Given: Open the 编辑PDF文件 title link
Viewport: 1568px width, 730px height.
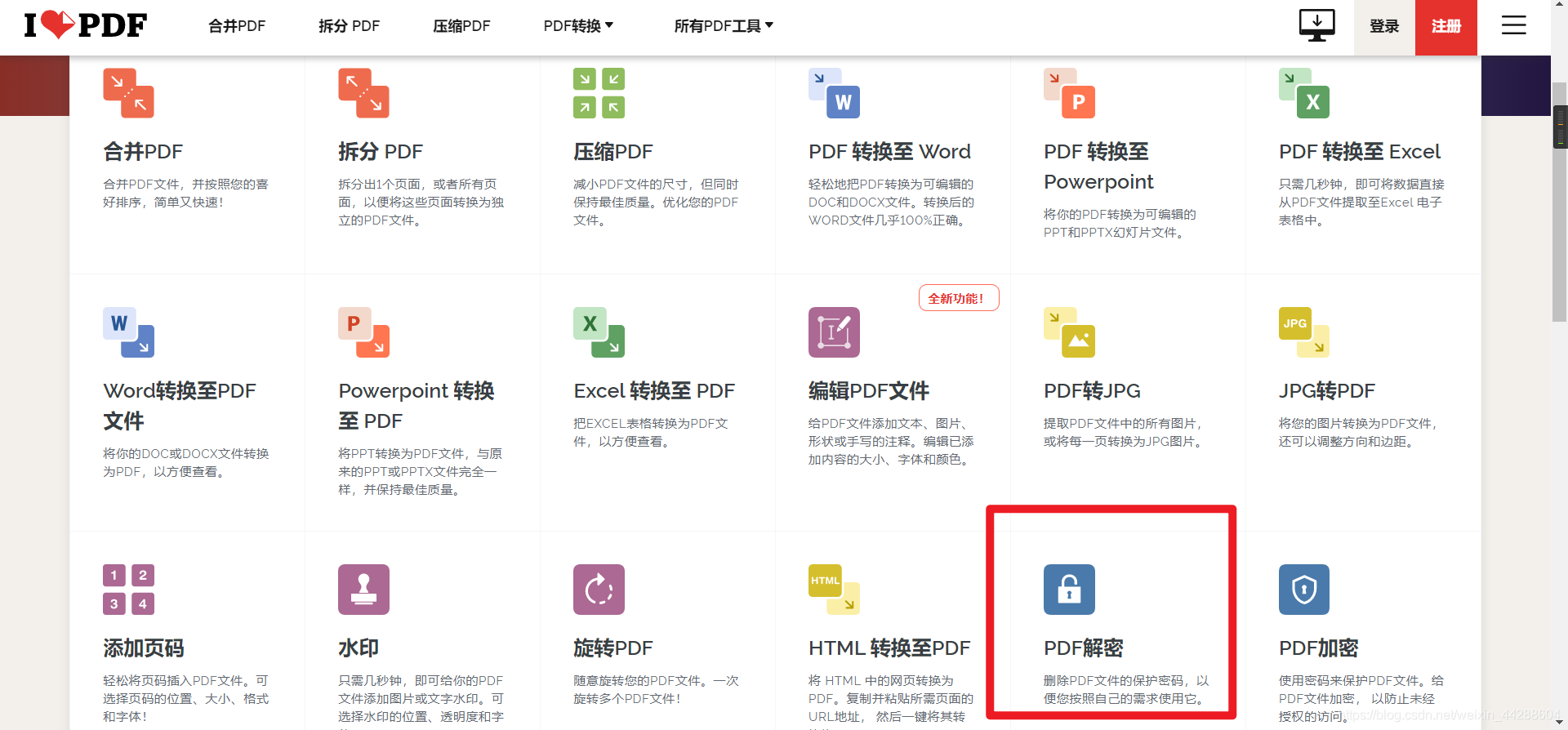Looking at the screenshot, I should [869, 391].
